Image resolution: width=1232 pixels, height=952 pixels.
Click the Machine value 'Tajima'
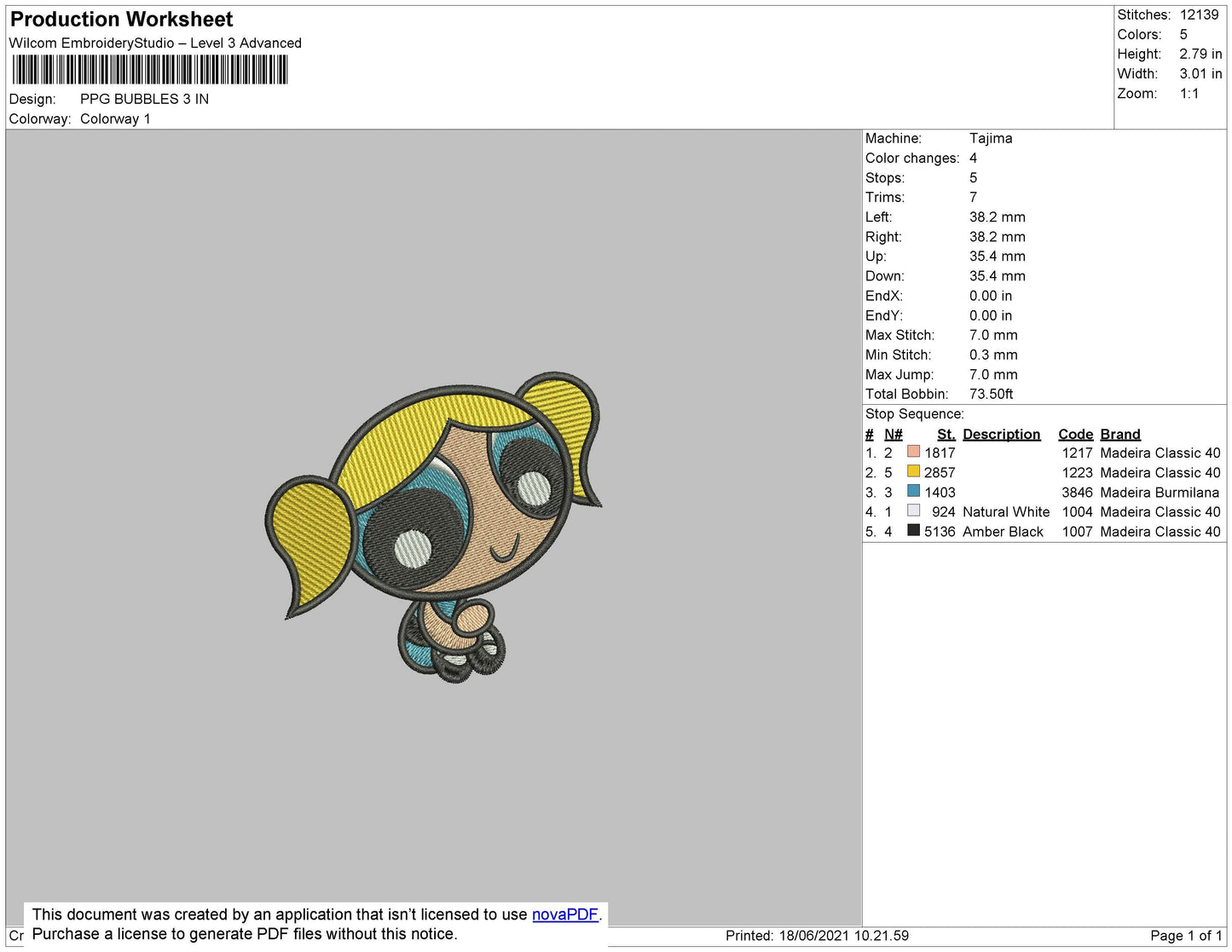[991, 138]
